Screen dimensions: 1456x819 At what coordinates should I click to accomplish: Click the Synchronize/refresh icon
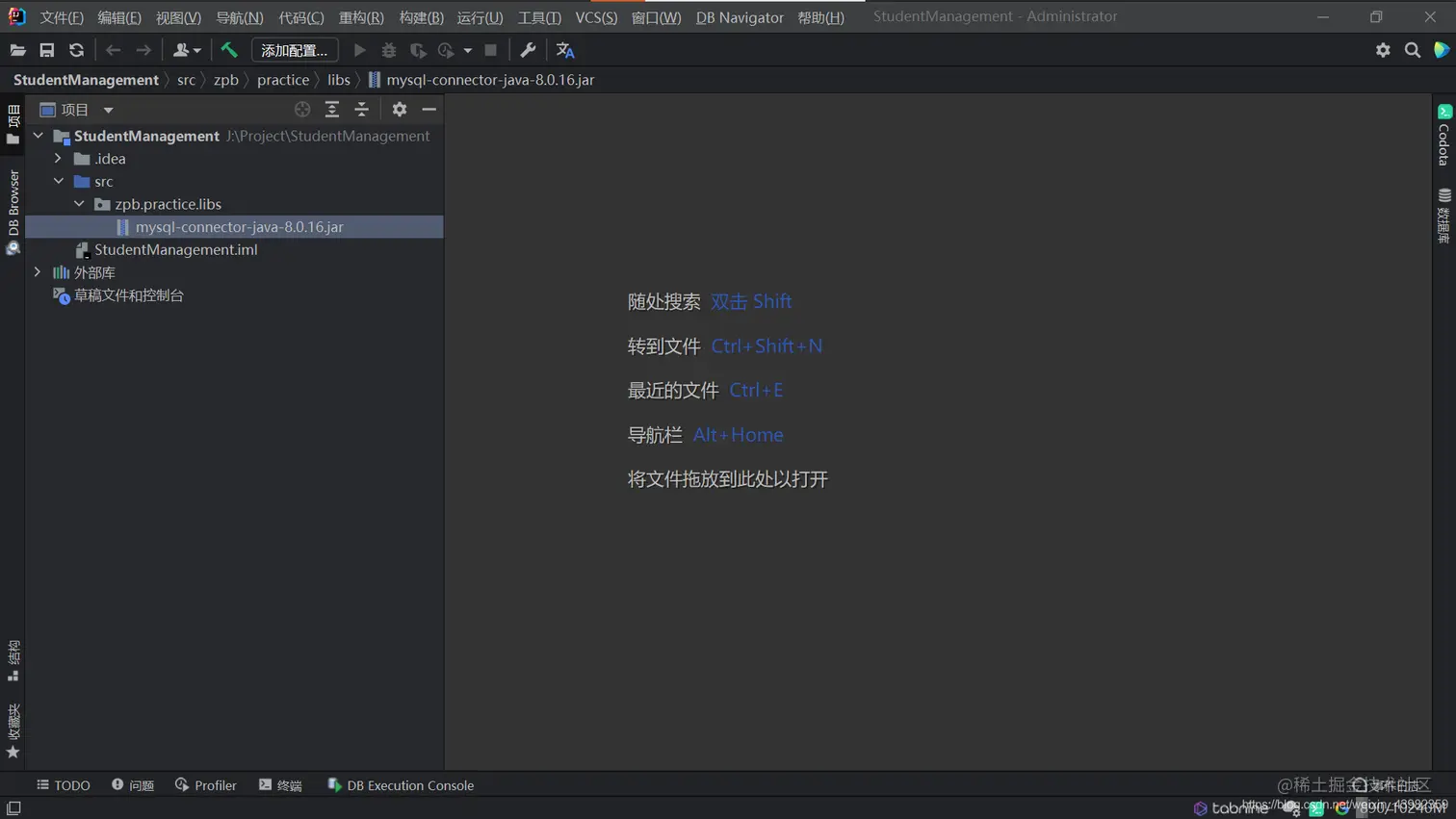coord(76,50)
